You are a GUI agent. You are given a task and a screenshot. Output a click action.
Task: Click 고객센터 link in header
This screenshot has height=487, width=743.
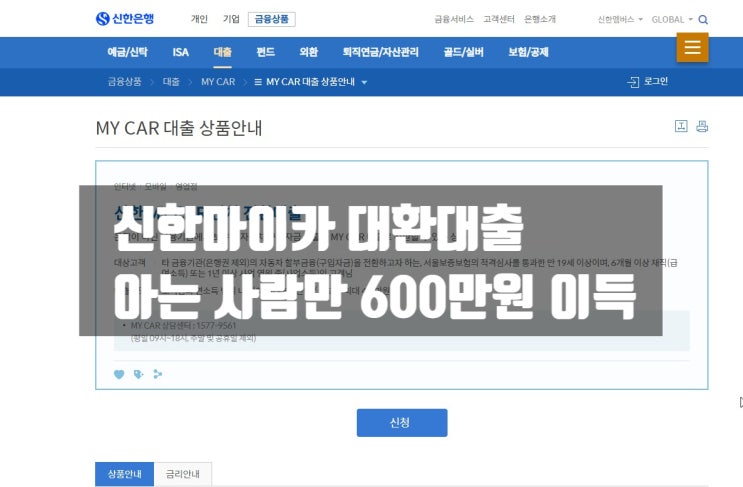pyautogui.click(x=499, y=19)
